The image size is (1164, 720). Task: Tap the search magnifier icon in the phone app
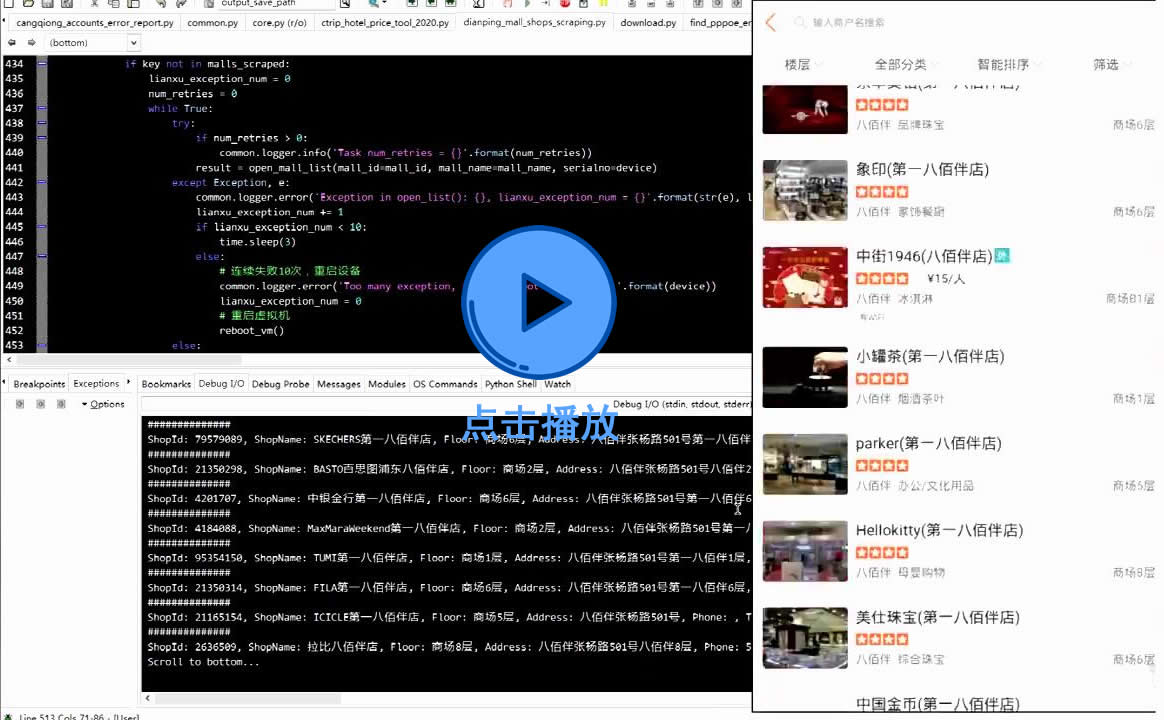point(800,22)
